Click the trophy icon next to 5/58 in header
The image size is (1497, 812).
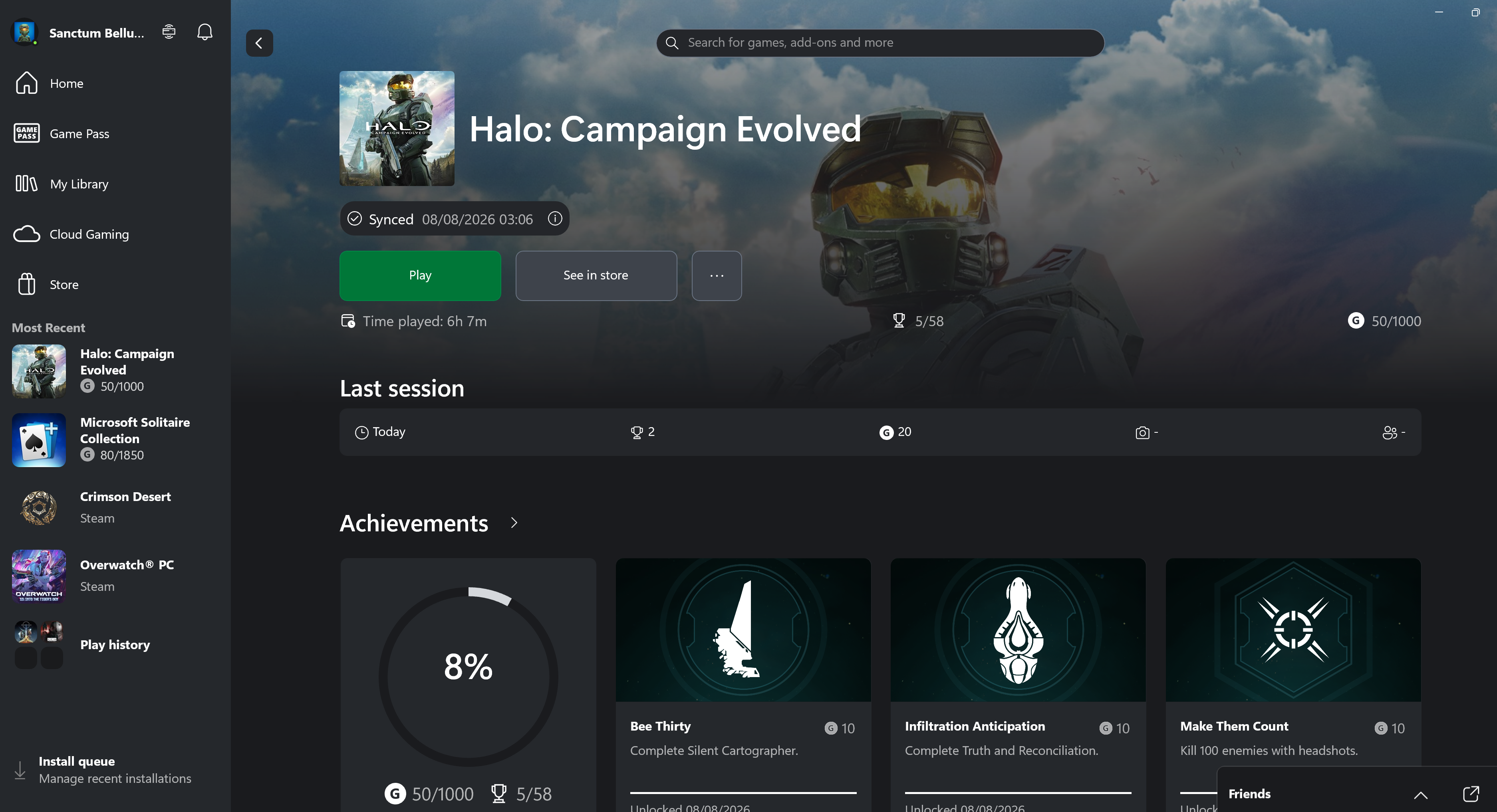(x=899, y=321)
